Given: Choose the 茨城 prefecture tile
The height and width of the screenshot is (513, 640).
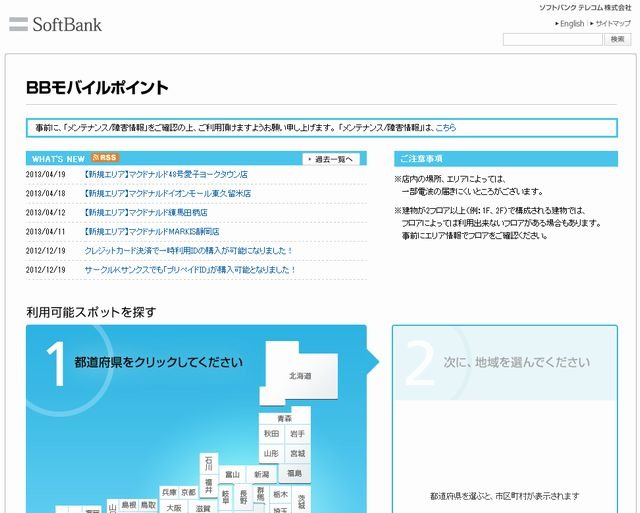Looking at the screenshot, I should [301, 501].
